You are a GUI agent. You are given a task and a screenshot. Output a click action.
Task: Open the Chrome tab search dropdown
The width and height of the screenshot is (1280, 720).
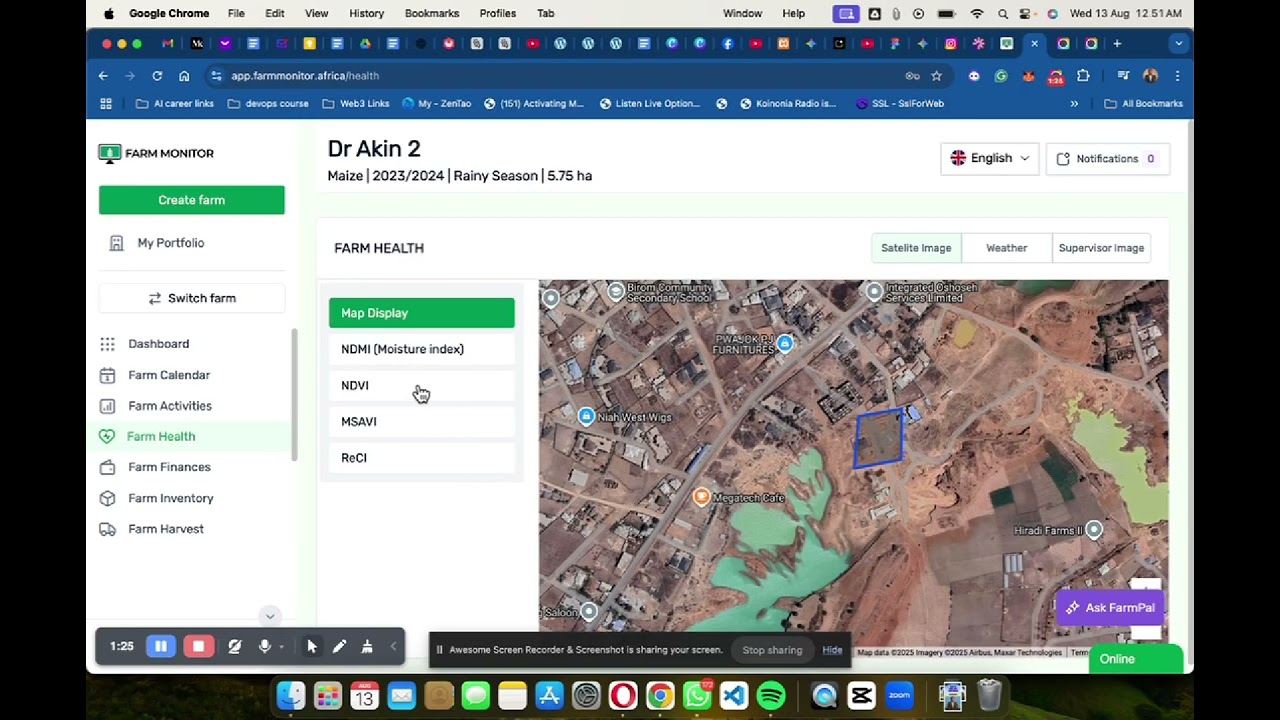tap(1179, 44)
